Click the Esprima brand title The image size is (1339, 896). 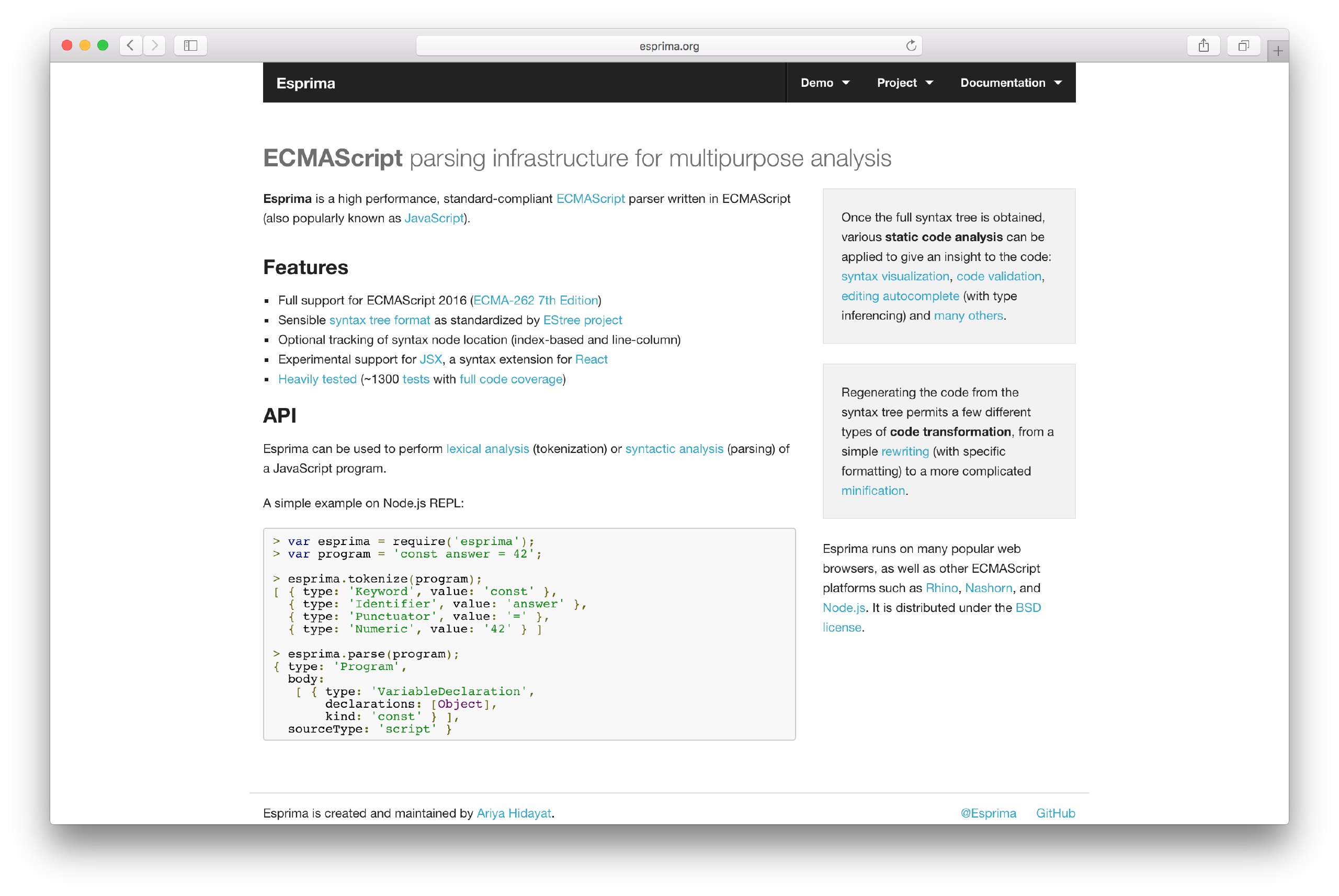pyautogui.click(x=305, y=84)
